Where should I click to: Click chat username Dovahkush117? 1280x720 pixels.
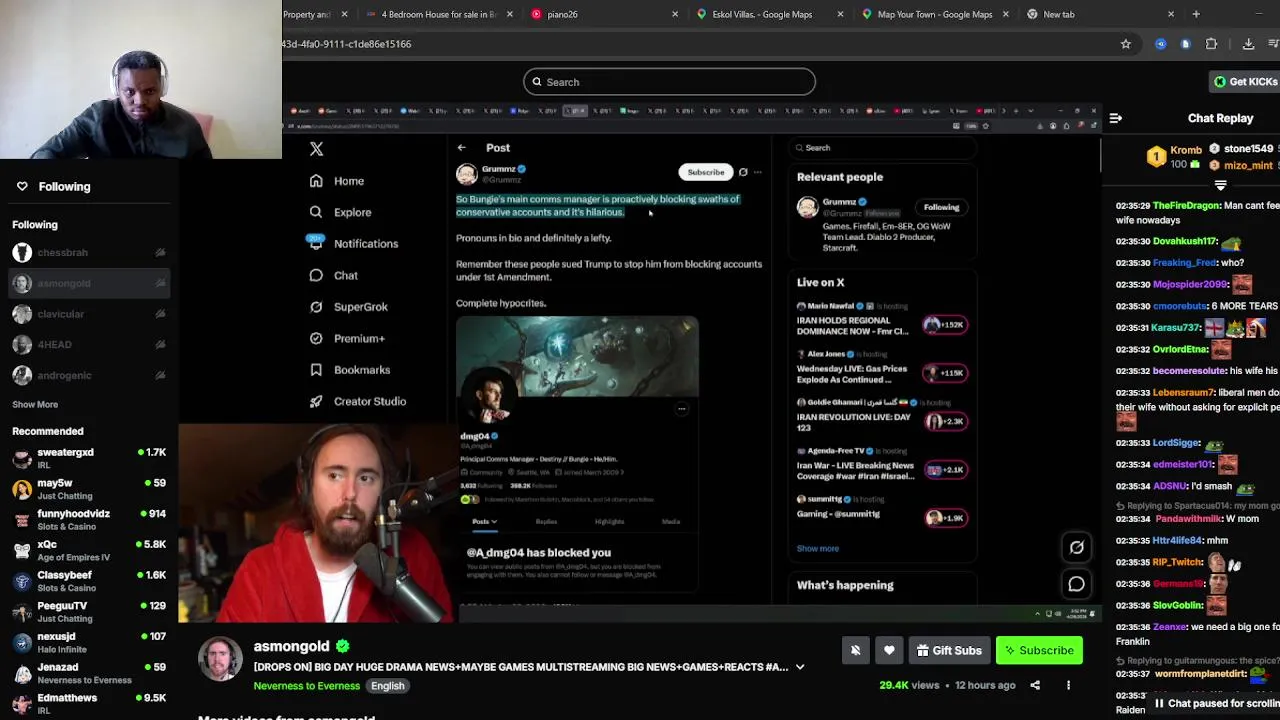click(1185, 241)
